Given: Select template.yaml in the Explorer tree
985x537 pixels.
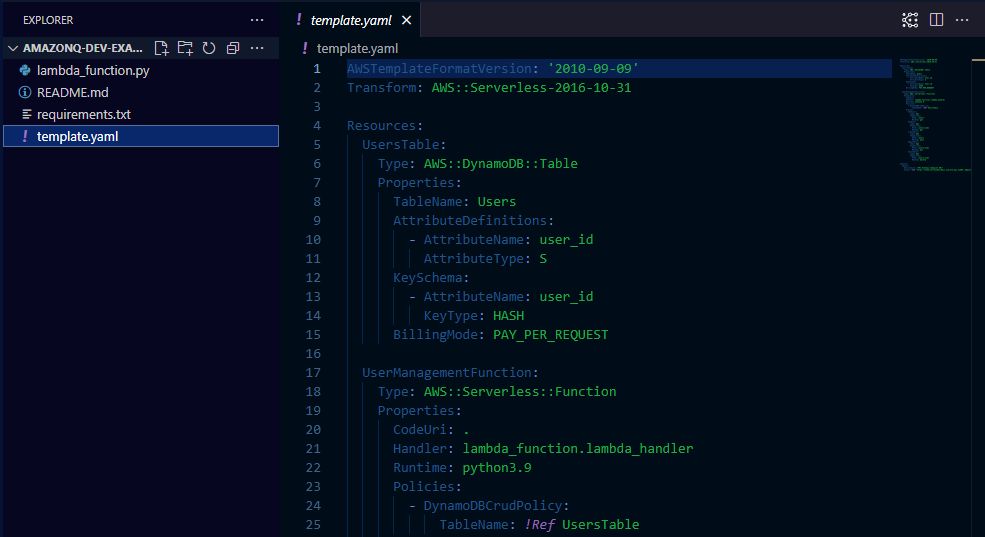Looking at the screenshot, I should (x=141, y=136).
